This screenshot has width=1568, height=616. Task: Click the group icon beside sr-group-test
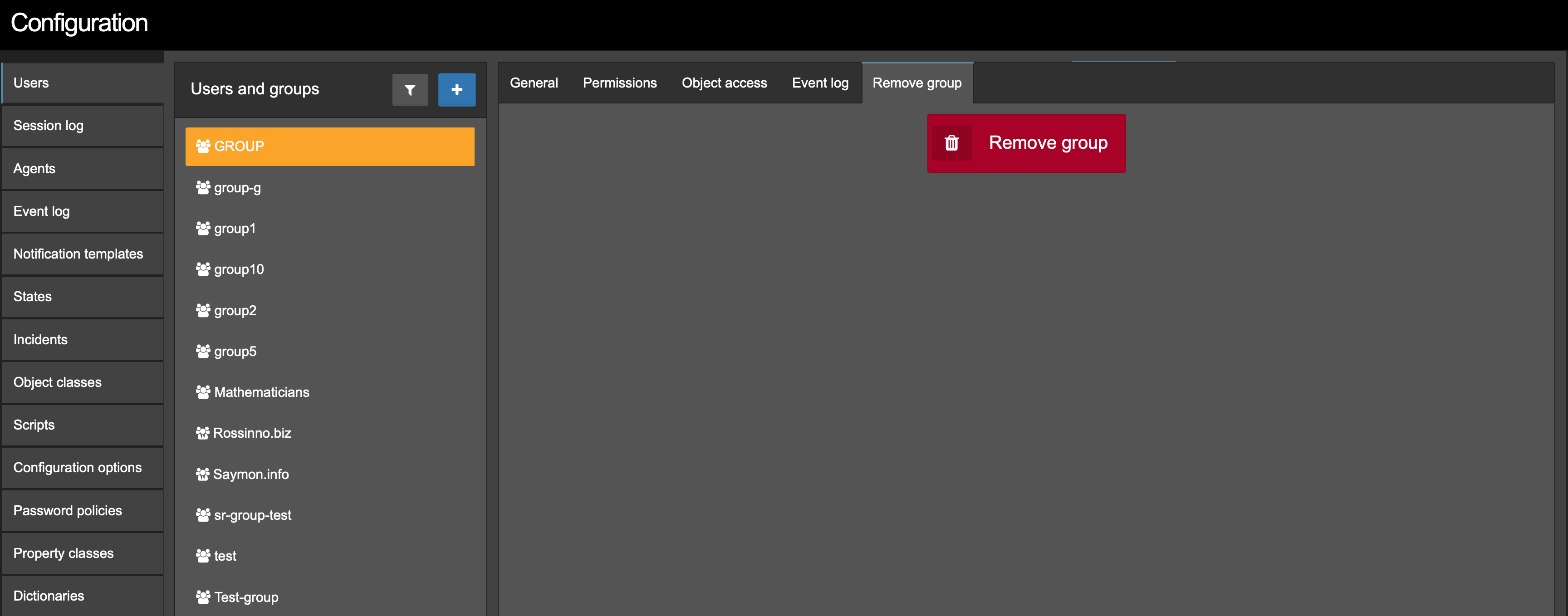pos(203,515)
